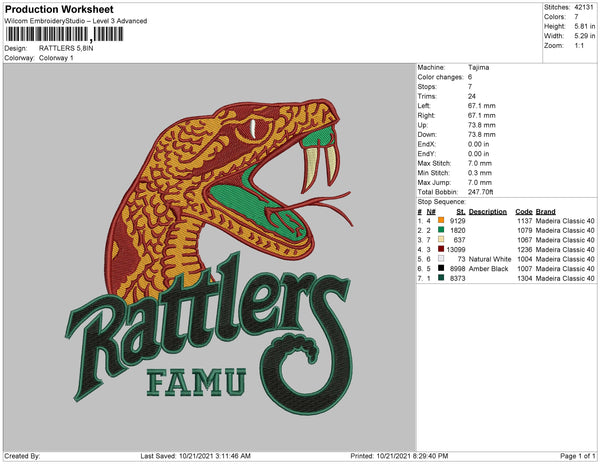
Task: Click the orange swatch for thread 1137
Action: (441, 220)
